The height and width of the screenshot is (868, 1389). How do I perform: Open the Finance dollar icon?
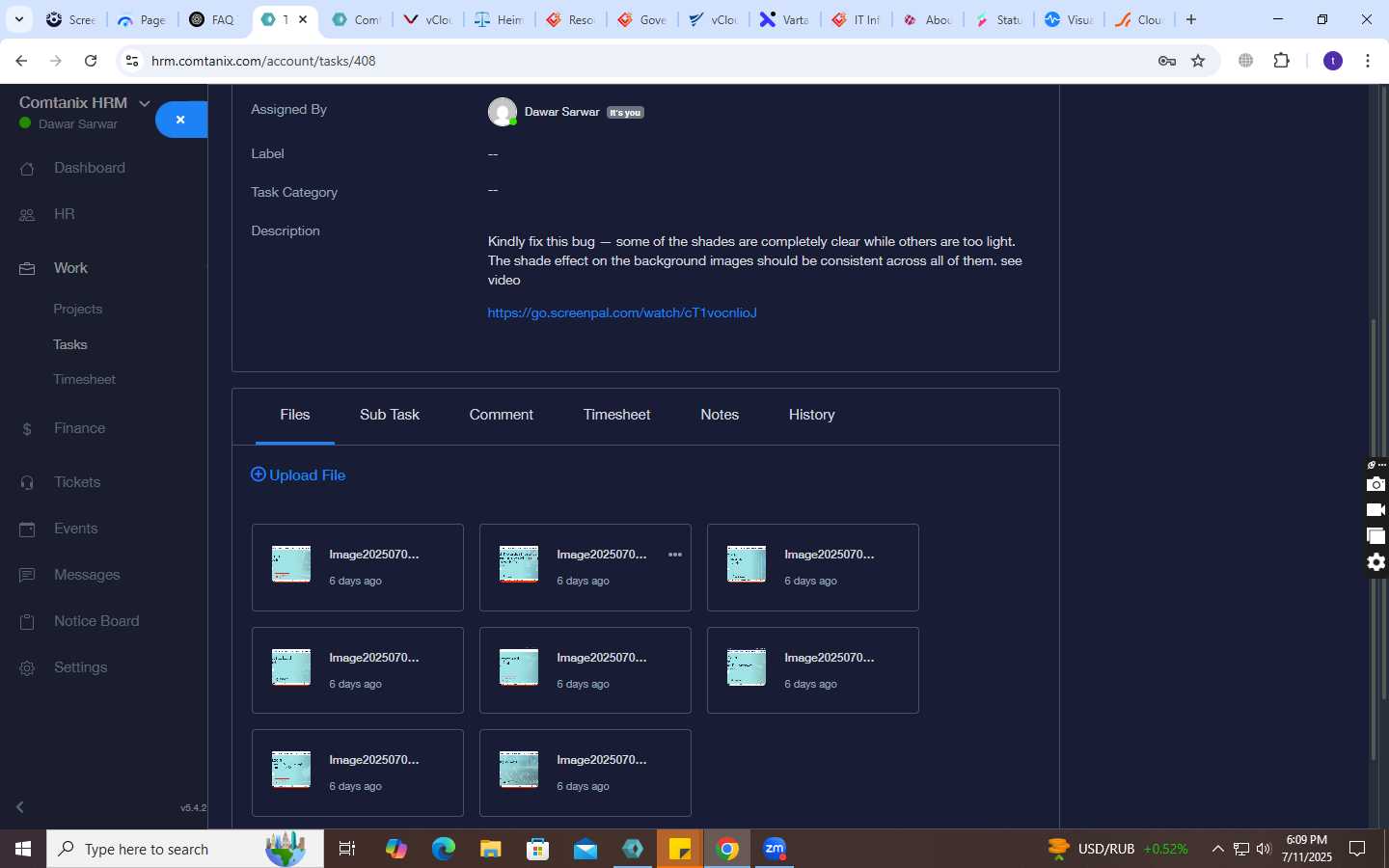[x=27, y=429]
